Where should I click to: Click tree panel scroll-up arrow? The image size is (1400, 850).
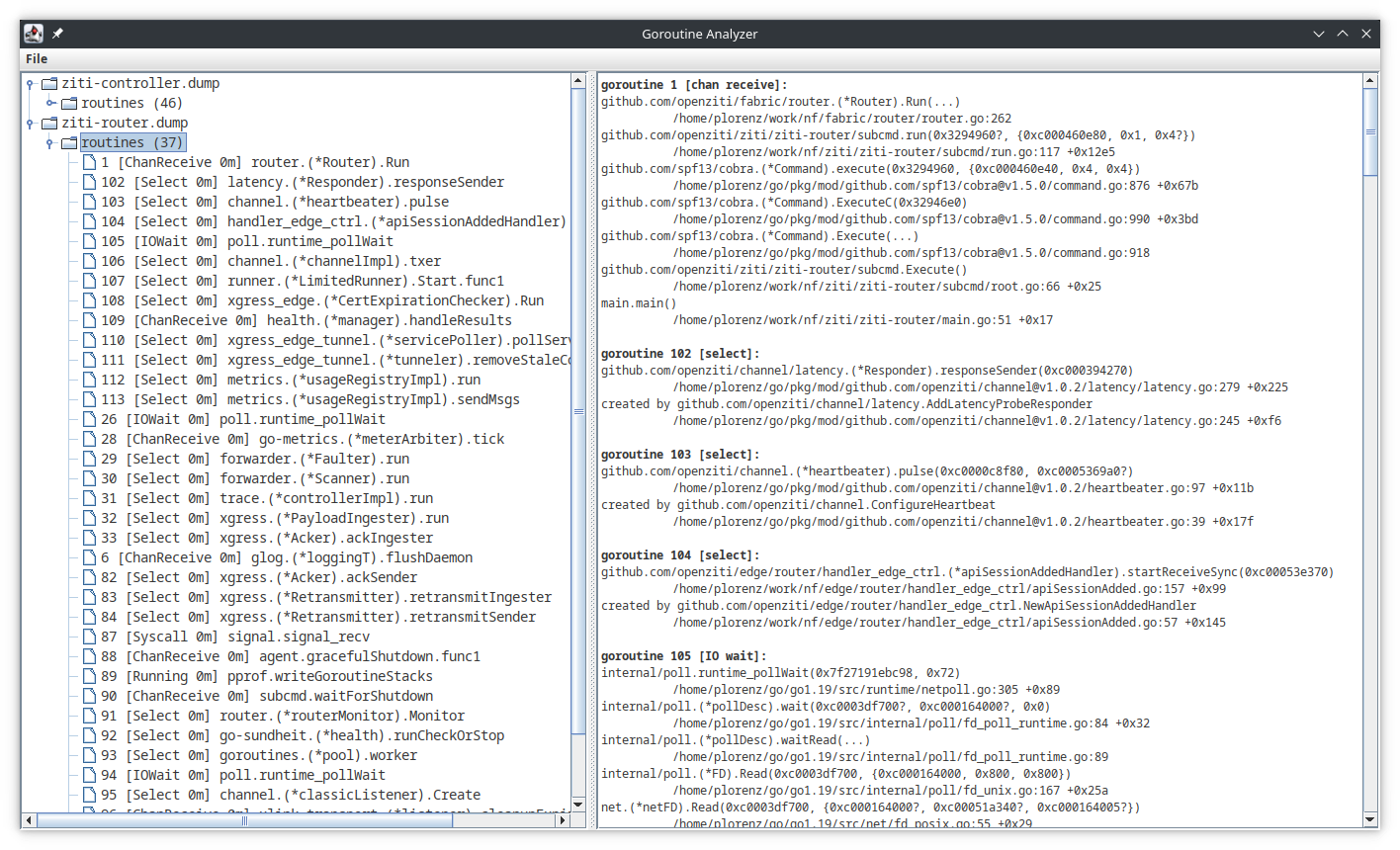578,82
